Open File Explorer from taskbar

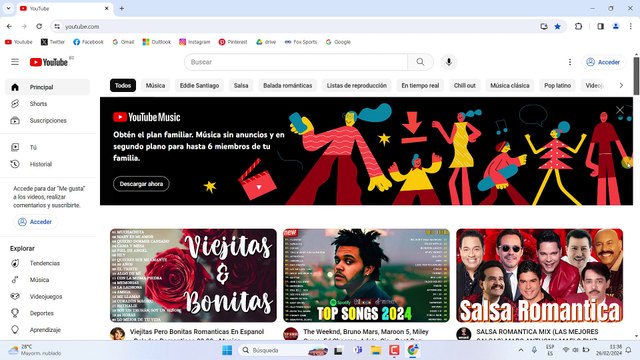[x=376, y=350]
